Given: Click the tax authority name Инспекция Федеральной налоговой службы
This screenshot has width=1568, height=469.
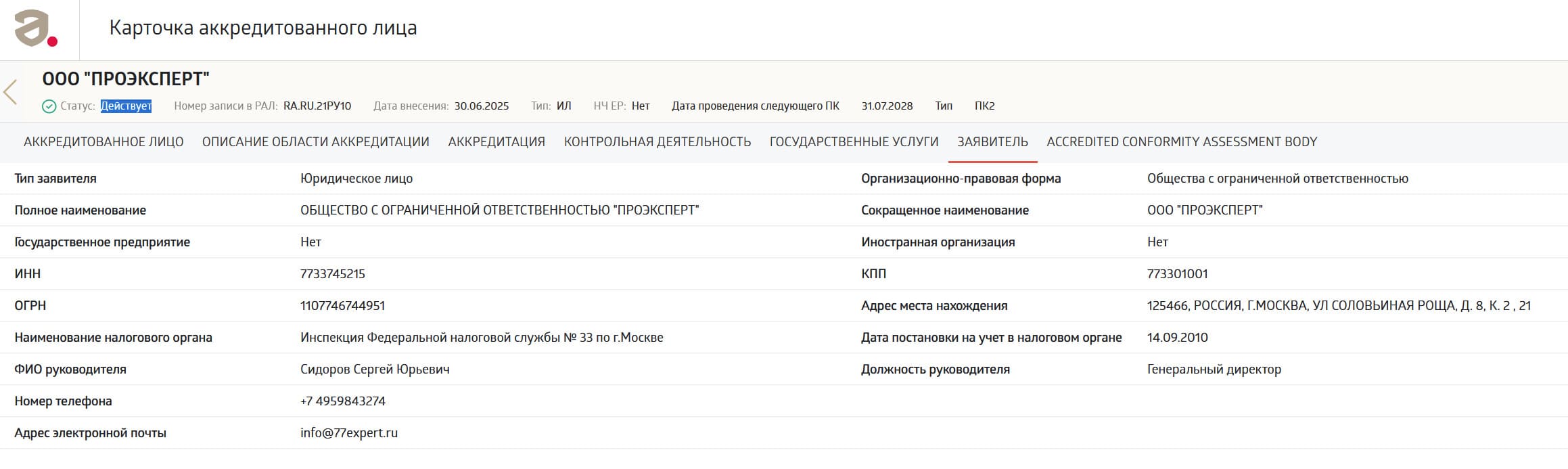Looking at the screenshot, I should [x=482, y=338].
